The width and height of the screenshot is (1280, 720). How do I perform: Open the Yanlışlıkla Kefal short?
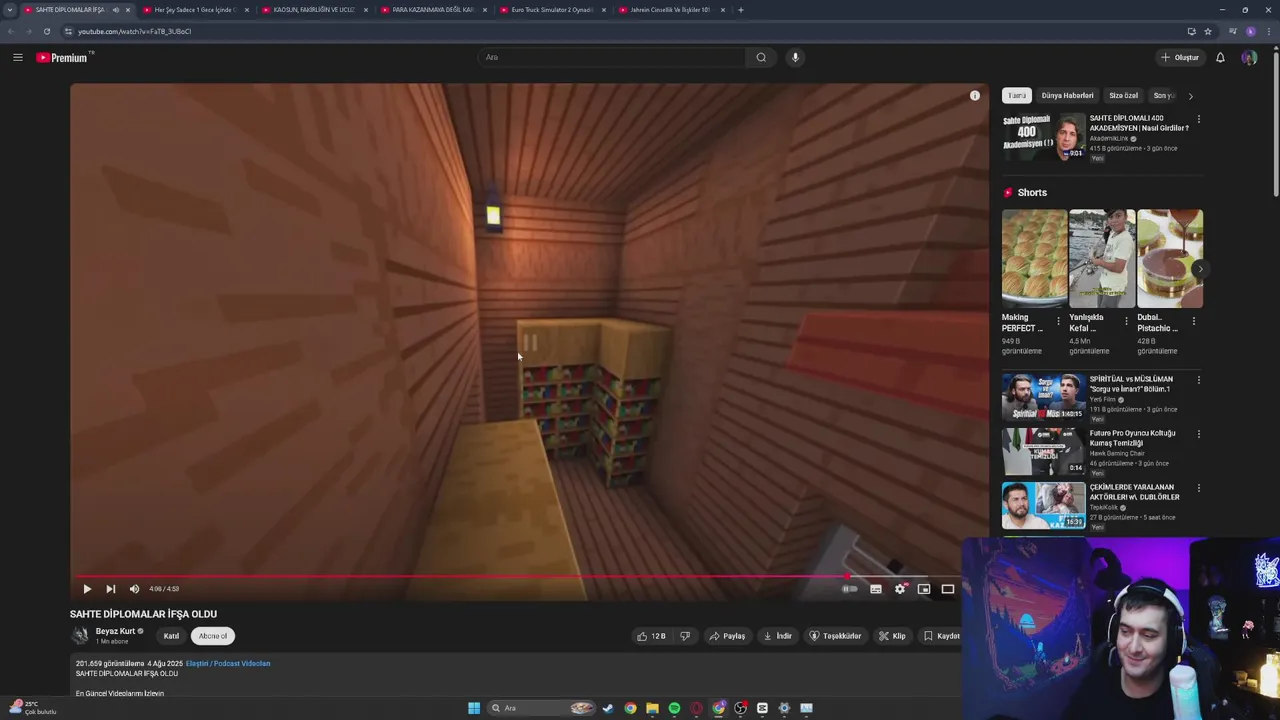(1102, 258)
